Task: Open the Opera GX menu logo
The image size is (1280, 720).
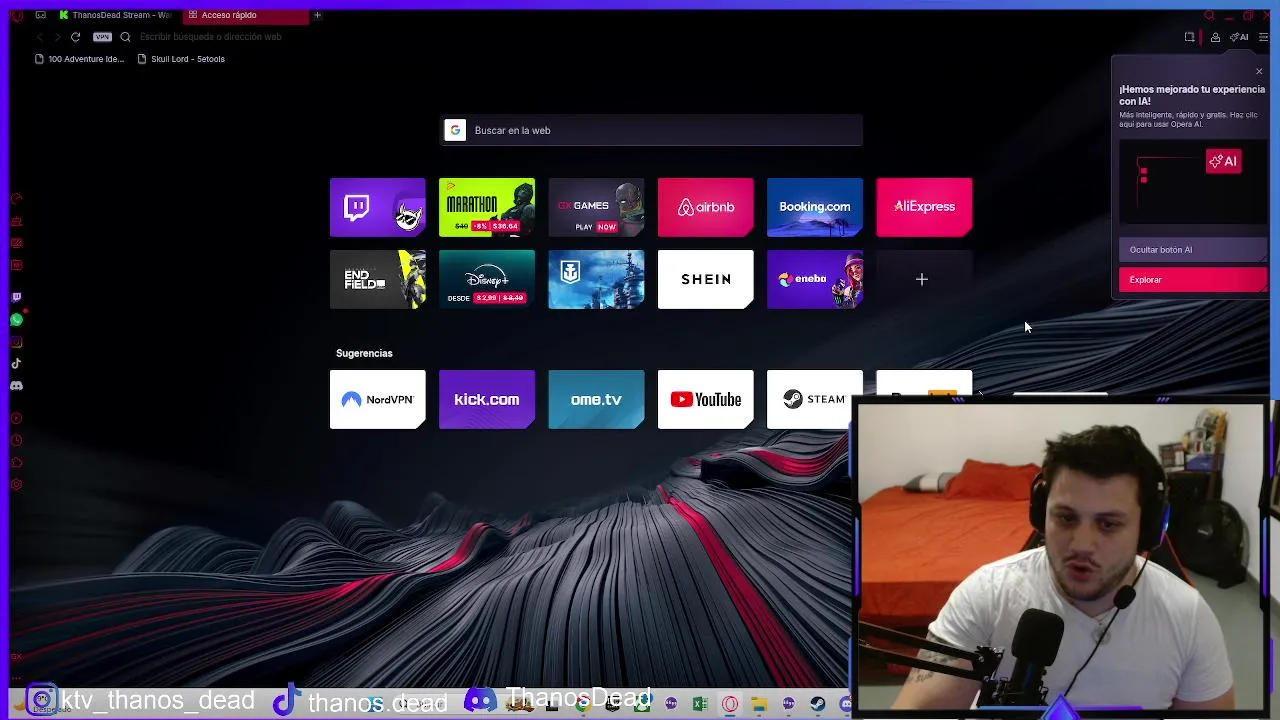Action: point(16,15)
